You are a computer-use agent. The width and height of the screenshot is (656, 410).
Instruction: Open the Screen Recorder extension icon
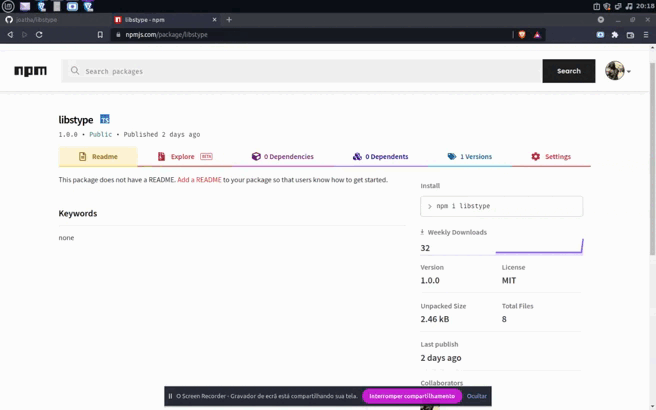pos(600,35)
